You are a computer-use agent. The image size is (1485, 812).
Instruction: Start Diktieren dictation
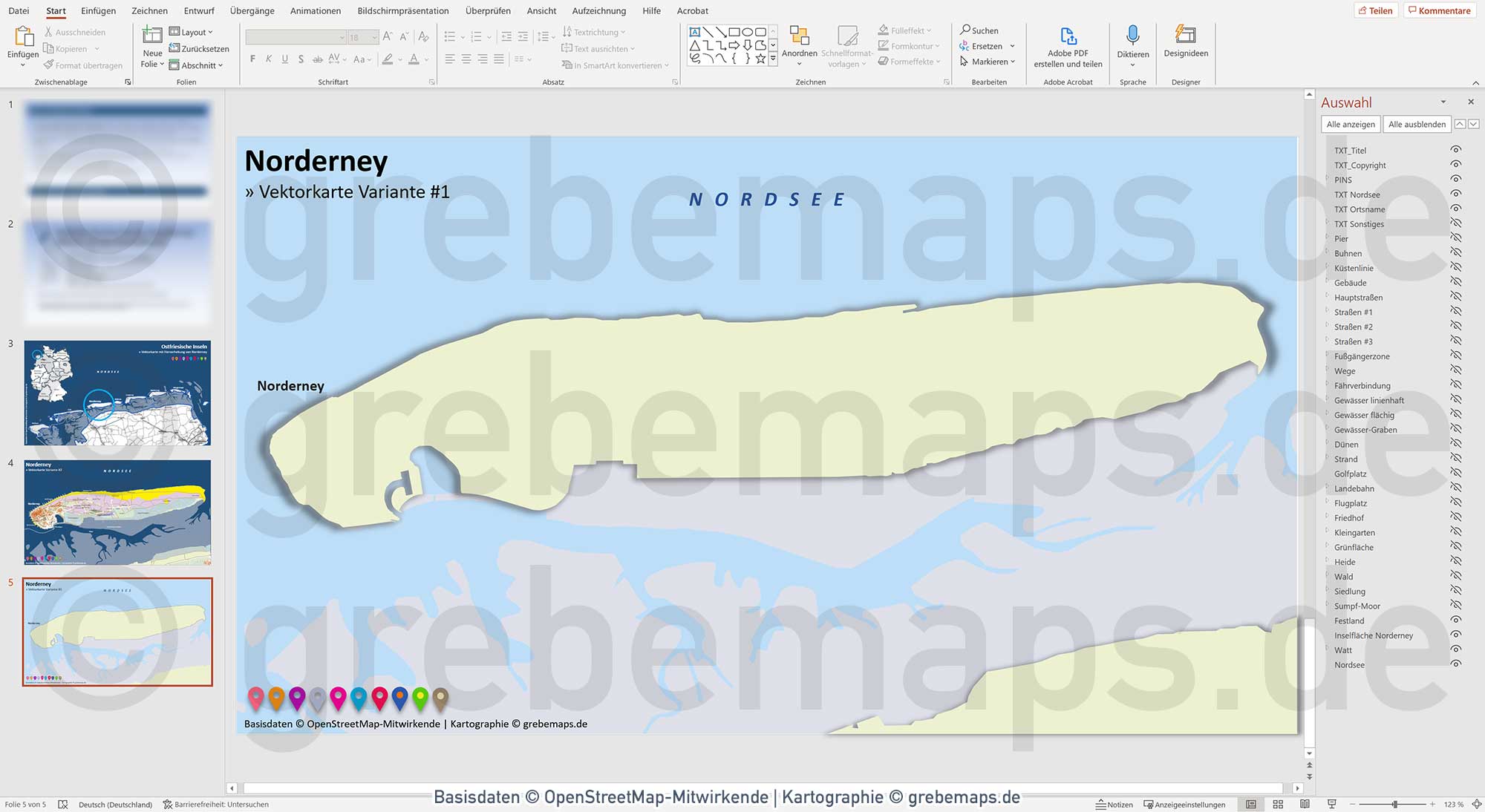pyautogui.click(x=1132, y=45)
